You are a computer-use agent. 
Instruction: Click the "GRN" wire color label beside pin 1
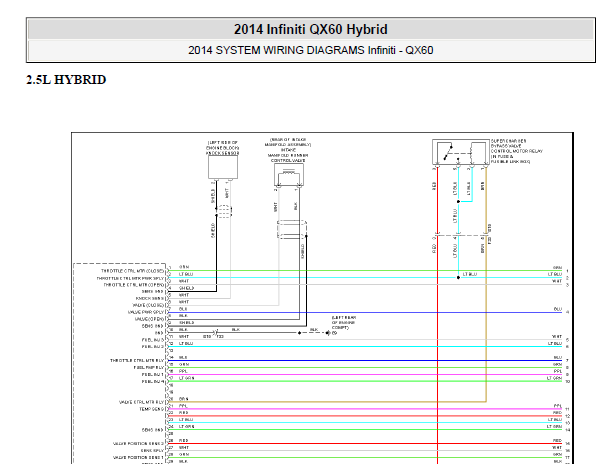[x=184, y=267]
